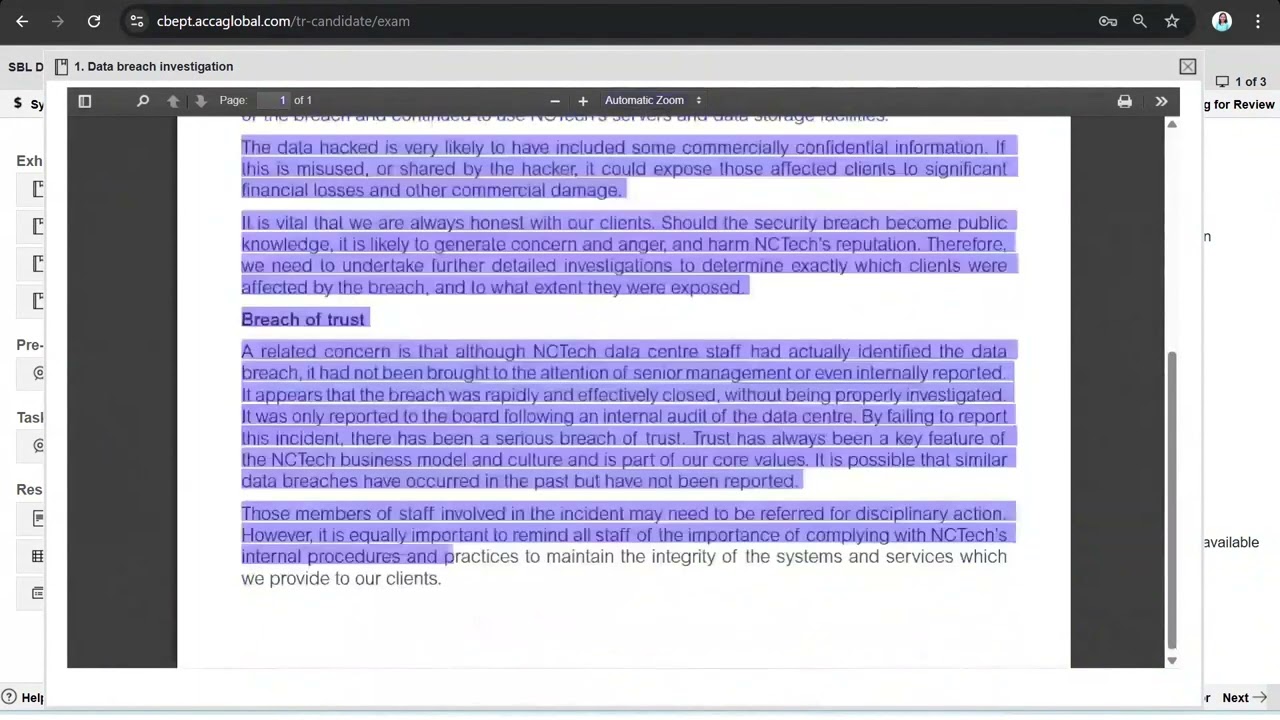The image size is (1280, 720).
Task: Close the Data breach investigation exhibit
Action: pos(1188,67)
